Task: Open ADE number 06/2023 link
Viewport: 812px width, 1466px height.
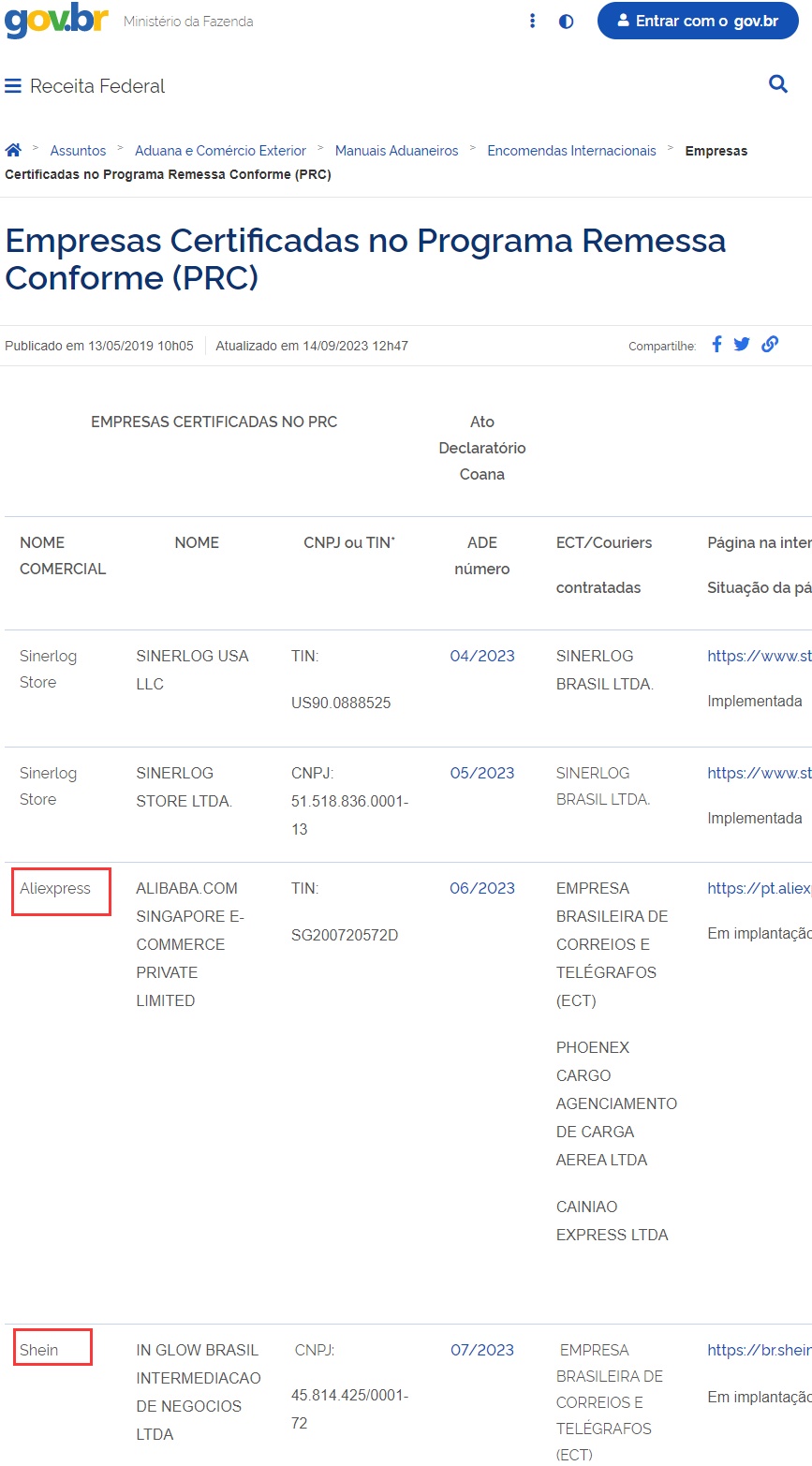Action: pos(482,888)
